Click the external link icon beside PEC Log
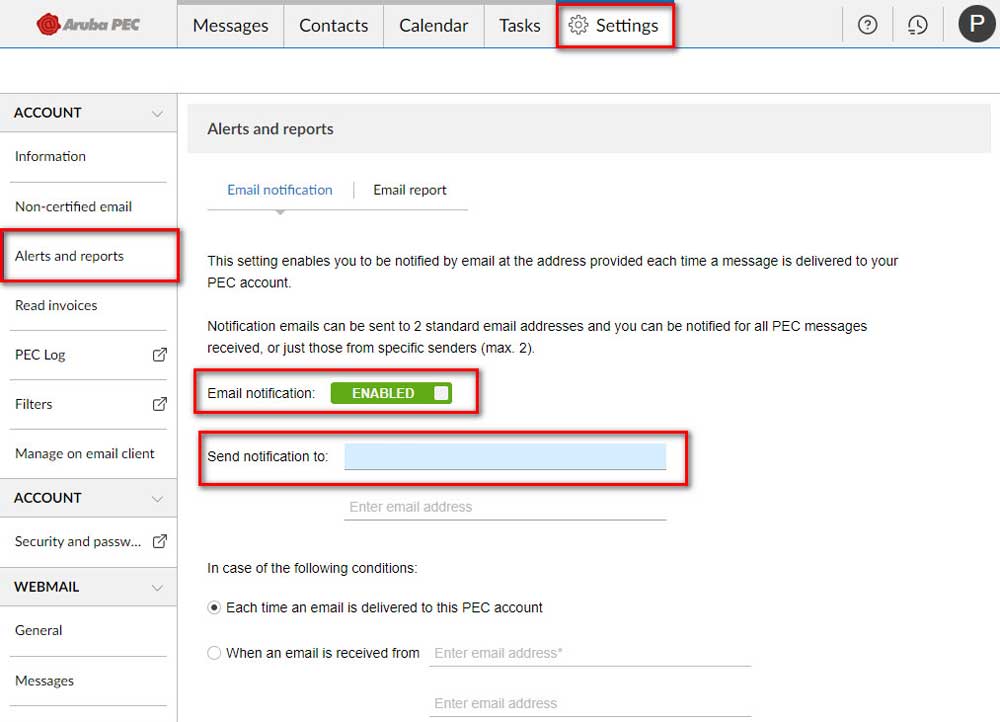Viewport: 1000px width, 722px height. click(x=159, y=355)
